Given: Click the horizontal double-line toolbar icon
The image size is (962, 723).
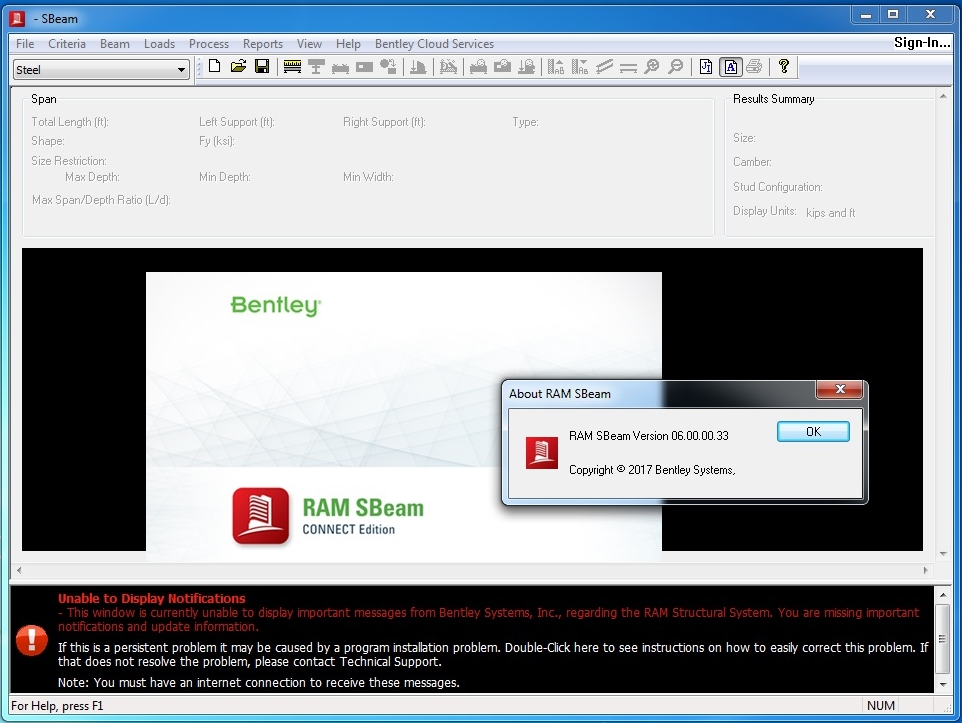Looking at the screenshot, I should pyautogui.click(x=628, y=68).
